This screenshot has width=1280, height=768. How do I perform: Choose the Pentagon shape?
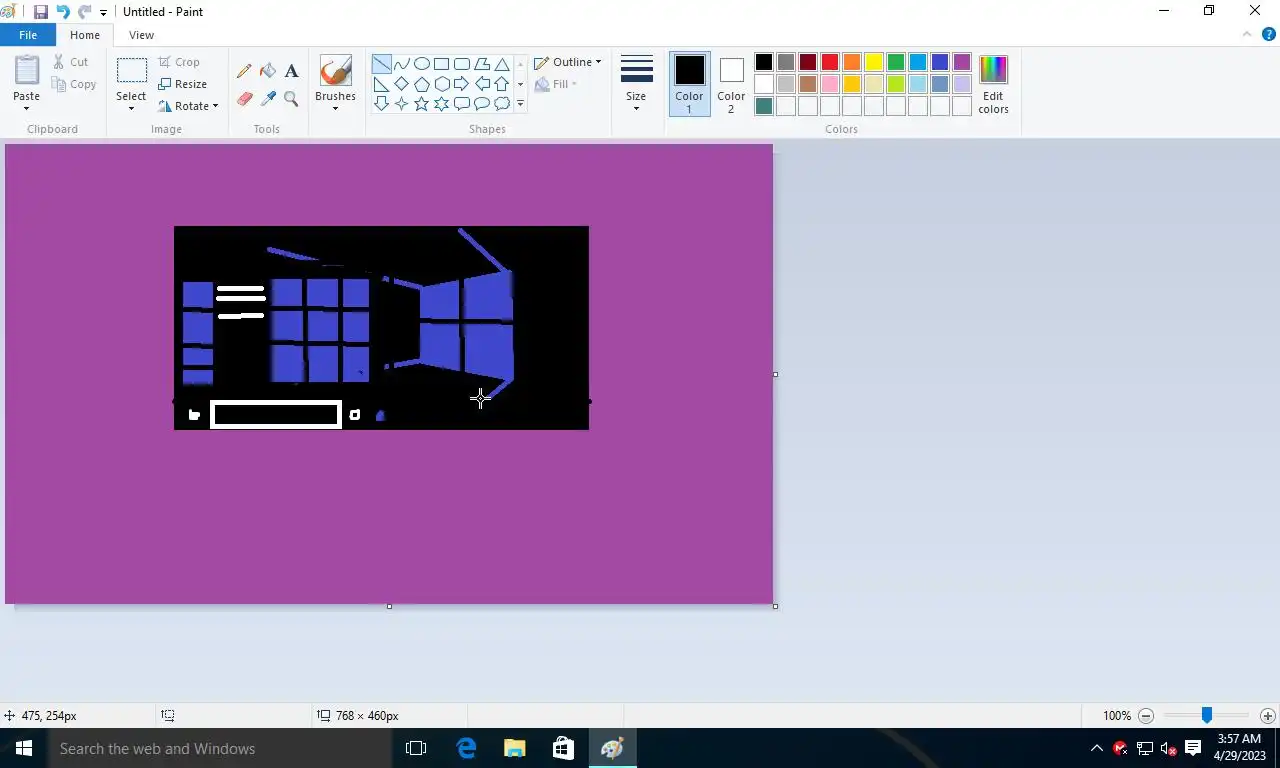(x=421, y=84)
